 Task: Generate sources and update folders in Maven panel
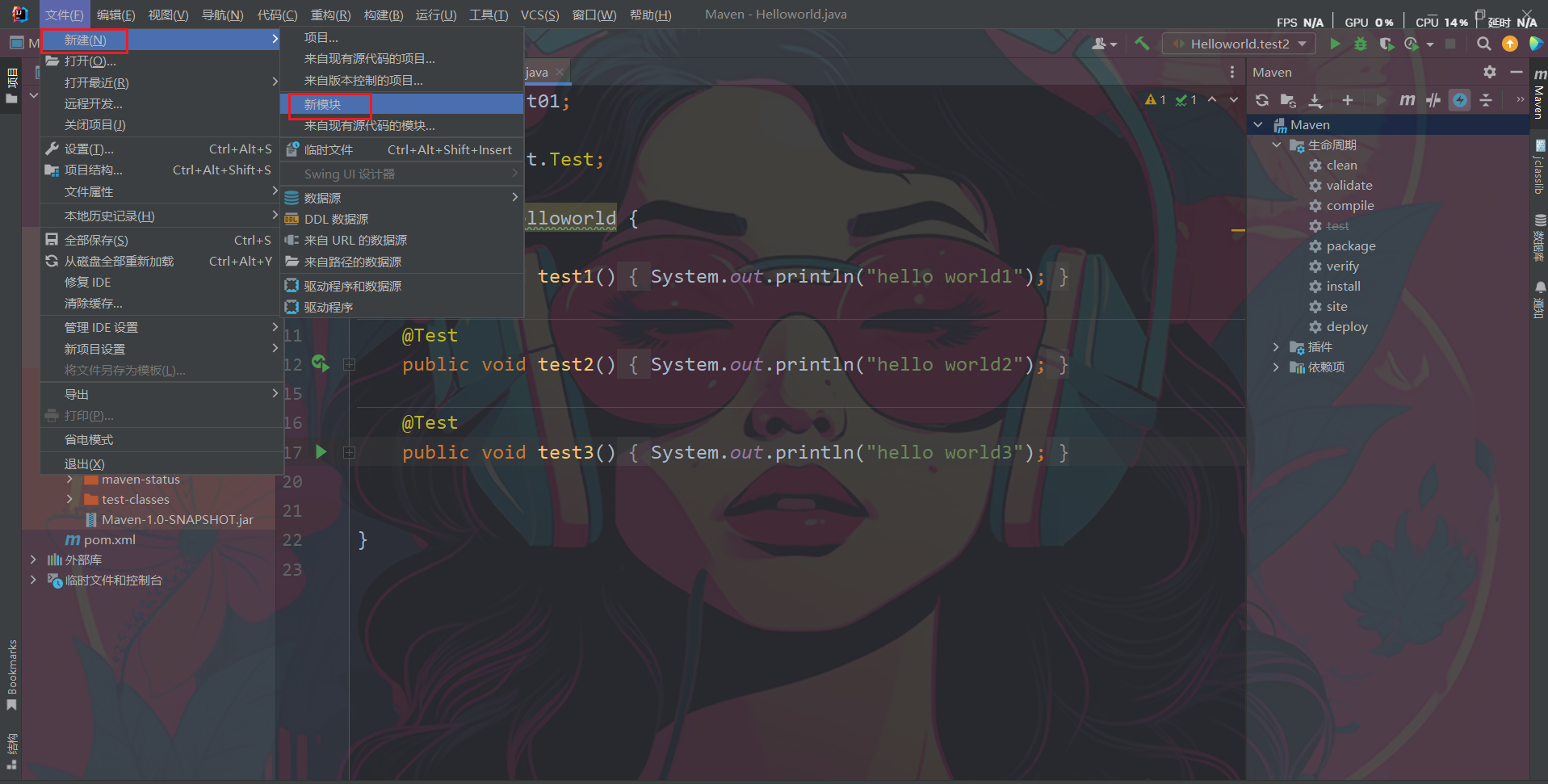point(1289,100)
